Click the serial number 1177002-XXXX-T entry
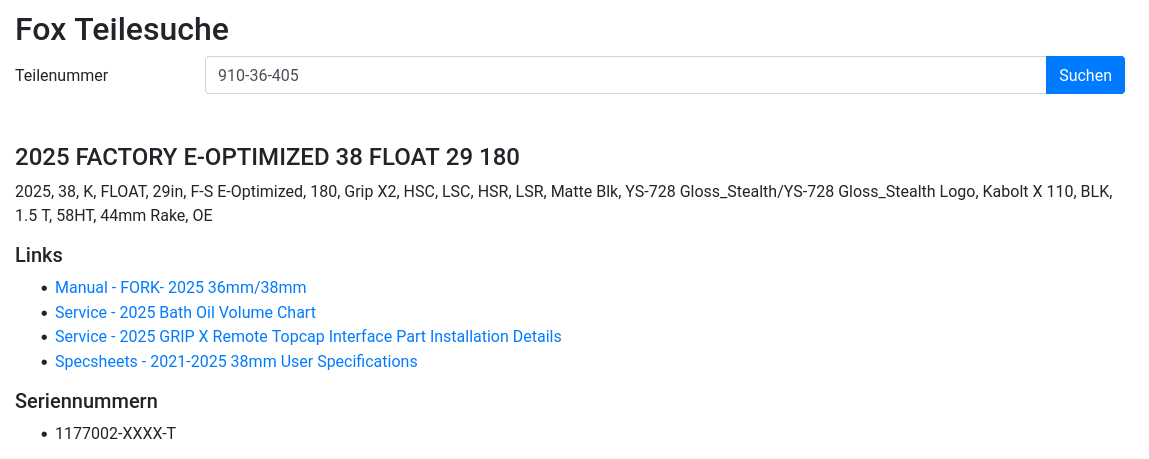1149x459 pixels. point(116,433)
